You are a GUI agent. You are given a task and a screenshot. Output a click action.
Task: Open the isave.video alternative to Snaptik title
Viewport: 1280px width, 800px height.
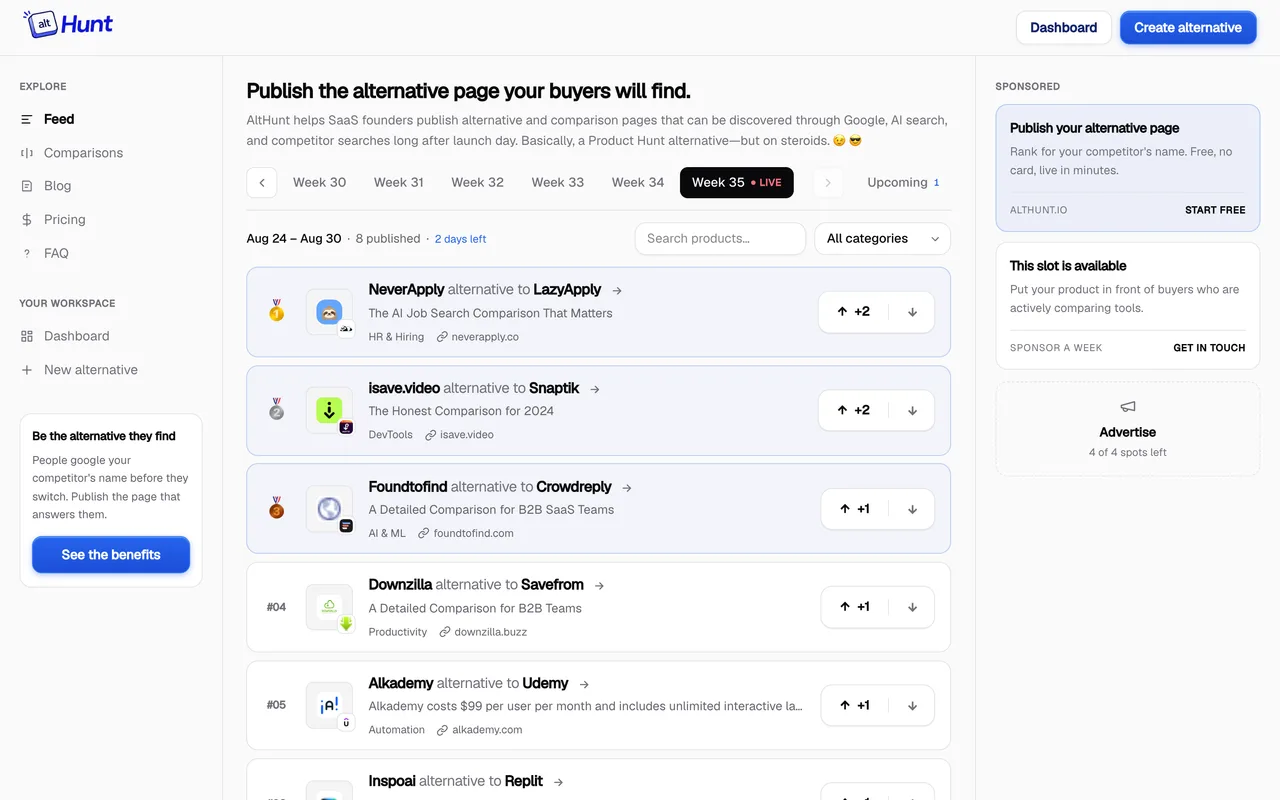(x=474, y=388)
